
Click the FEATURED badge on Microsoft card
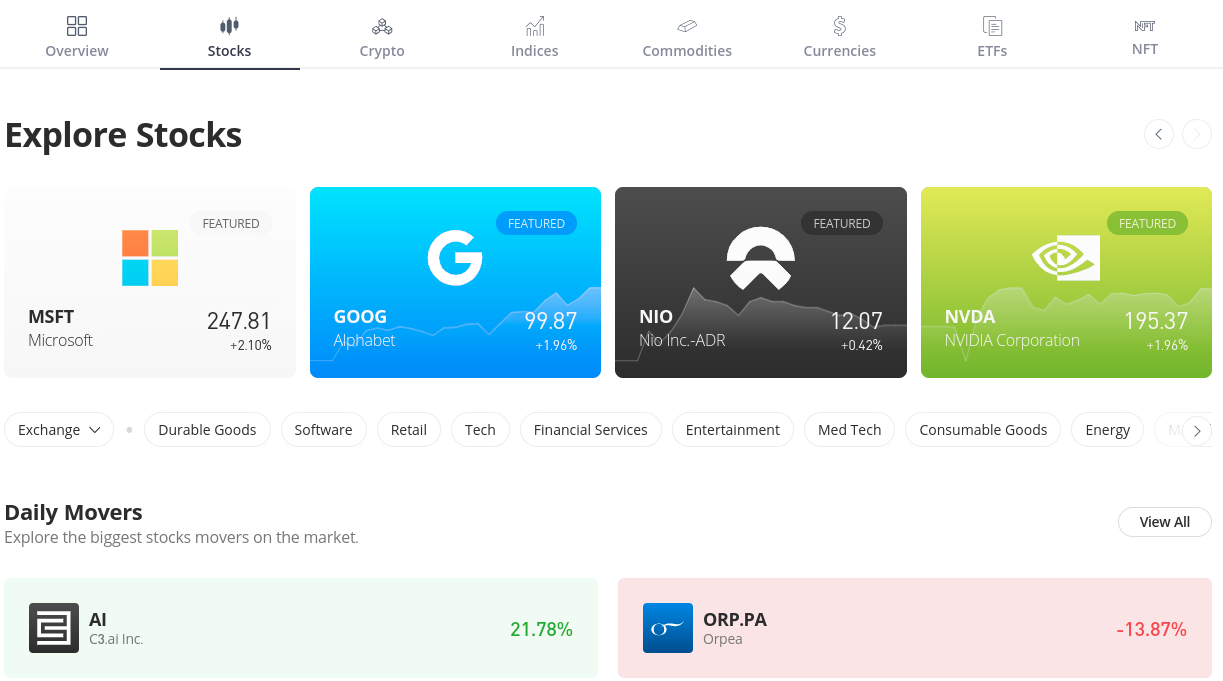[231, 223]
